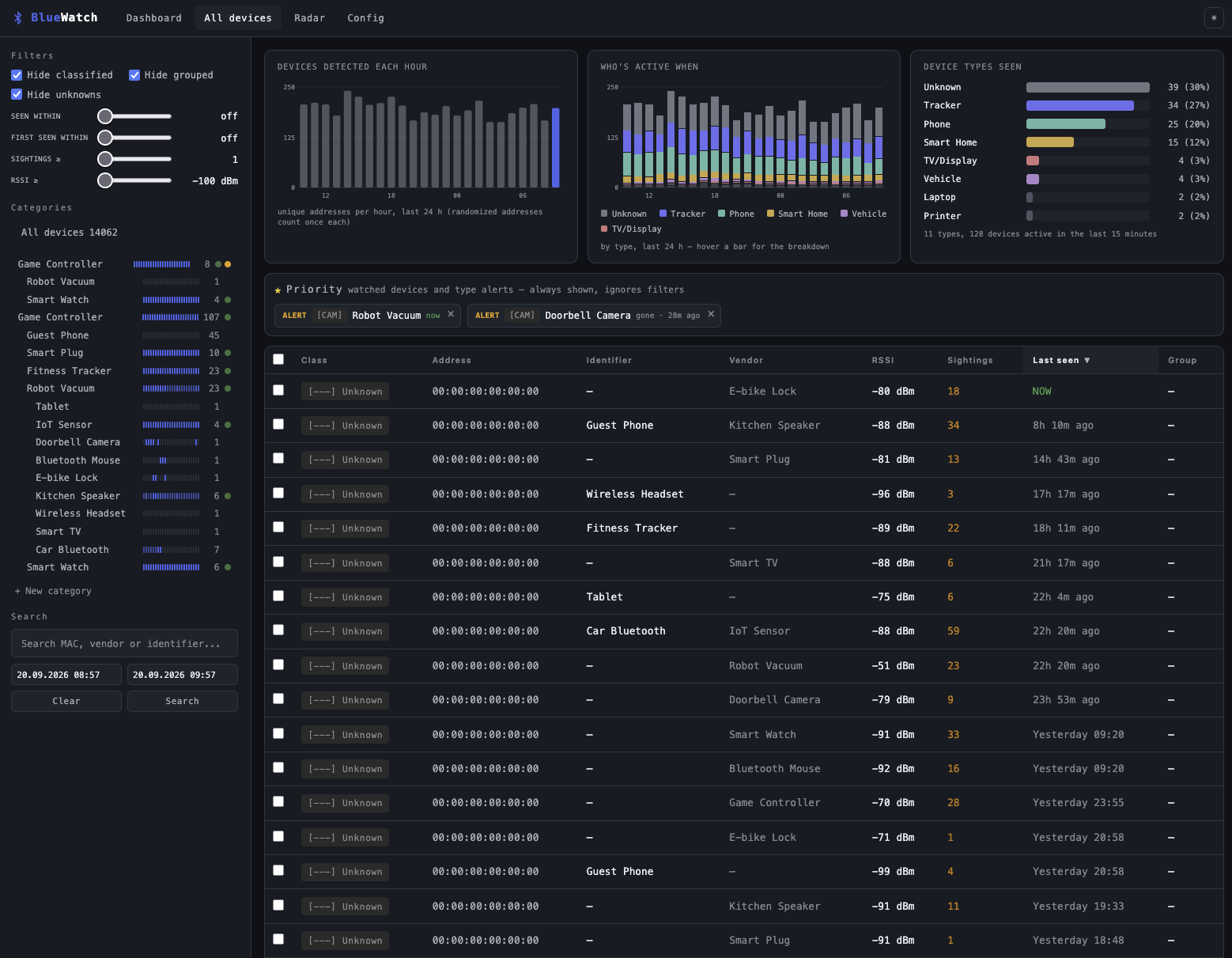1232x958 pixels.
Task: Click the Clear button
Action: pos(66,701)
